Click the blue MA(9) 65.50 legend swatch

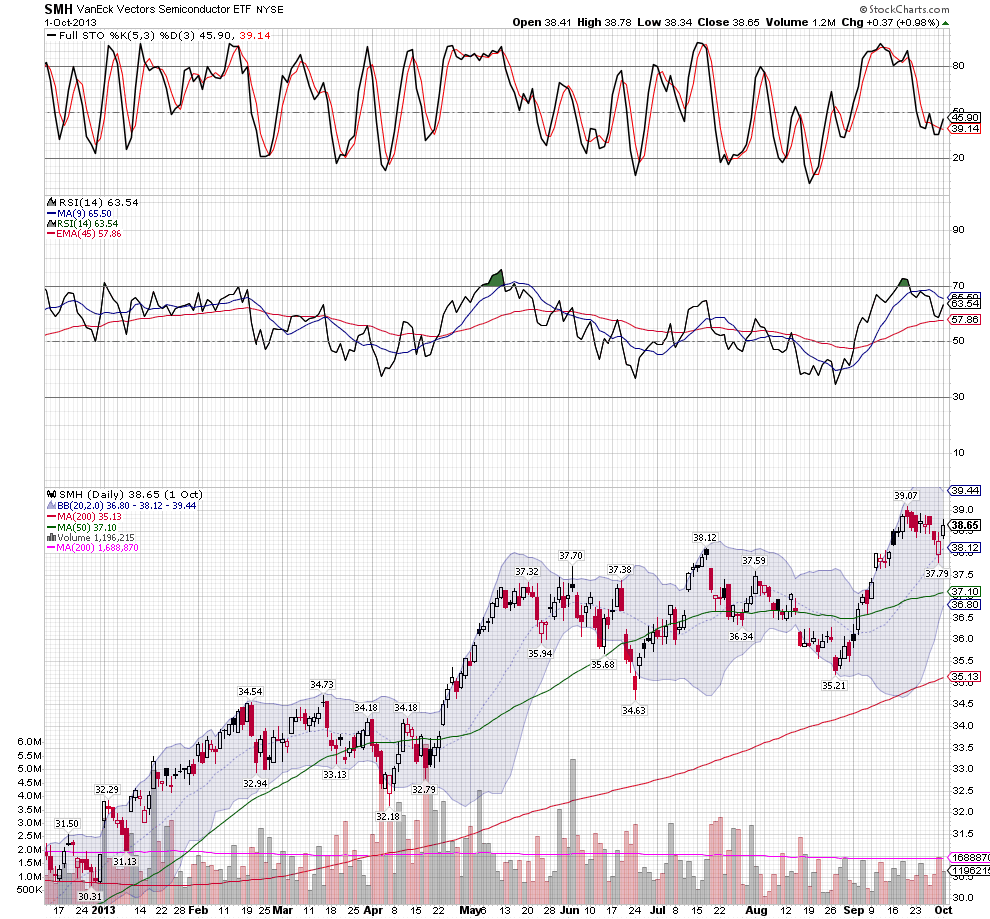[50, 213]
